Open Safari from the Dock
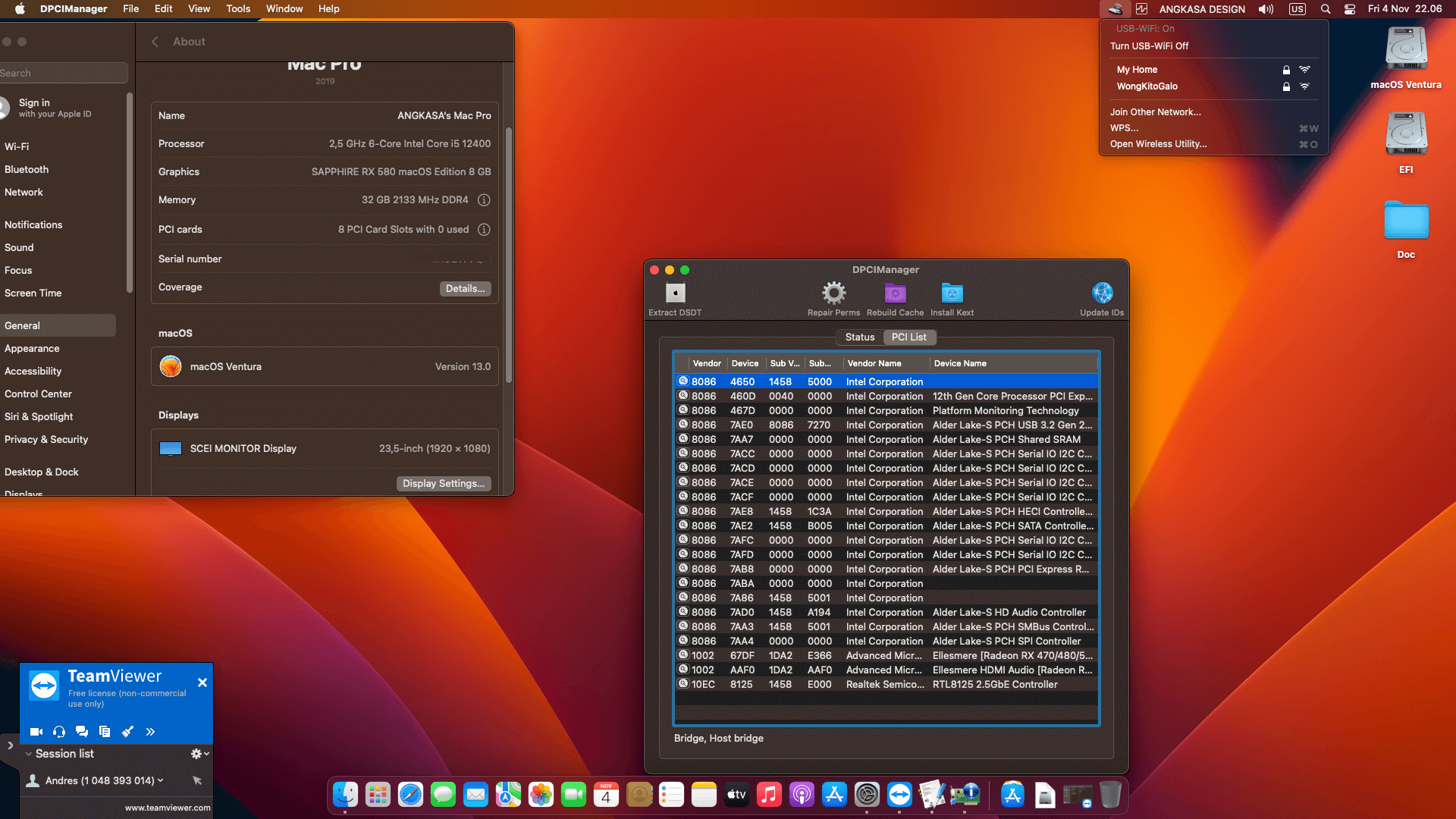The width and height of the screenshot is (1456, 819). coord(410,794)
